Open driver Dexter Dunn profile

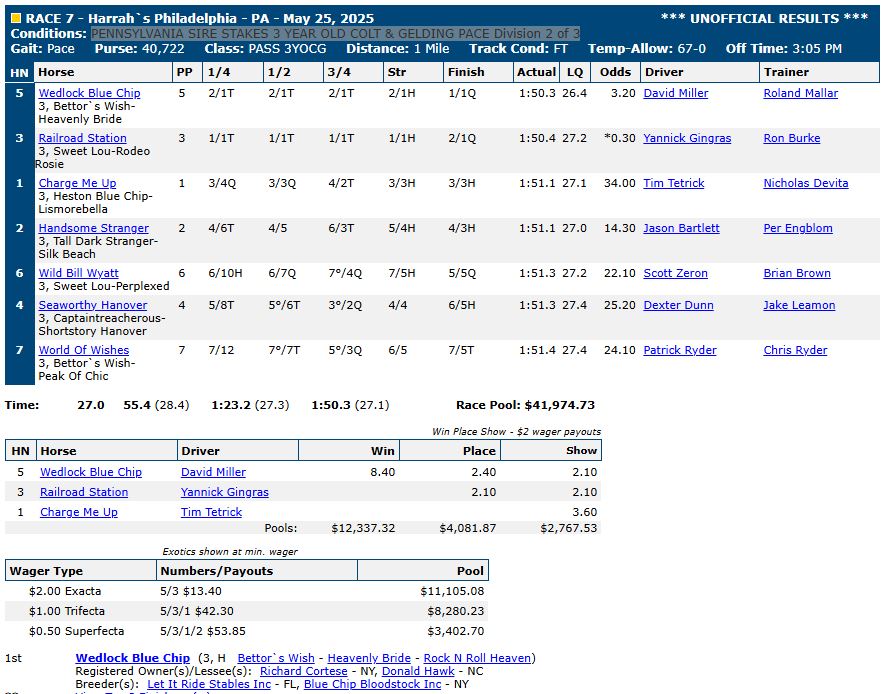click(x=677, y=305)
